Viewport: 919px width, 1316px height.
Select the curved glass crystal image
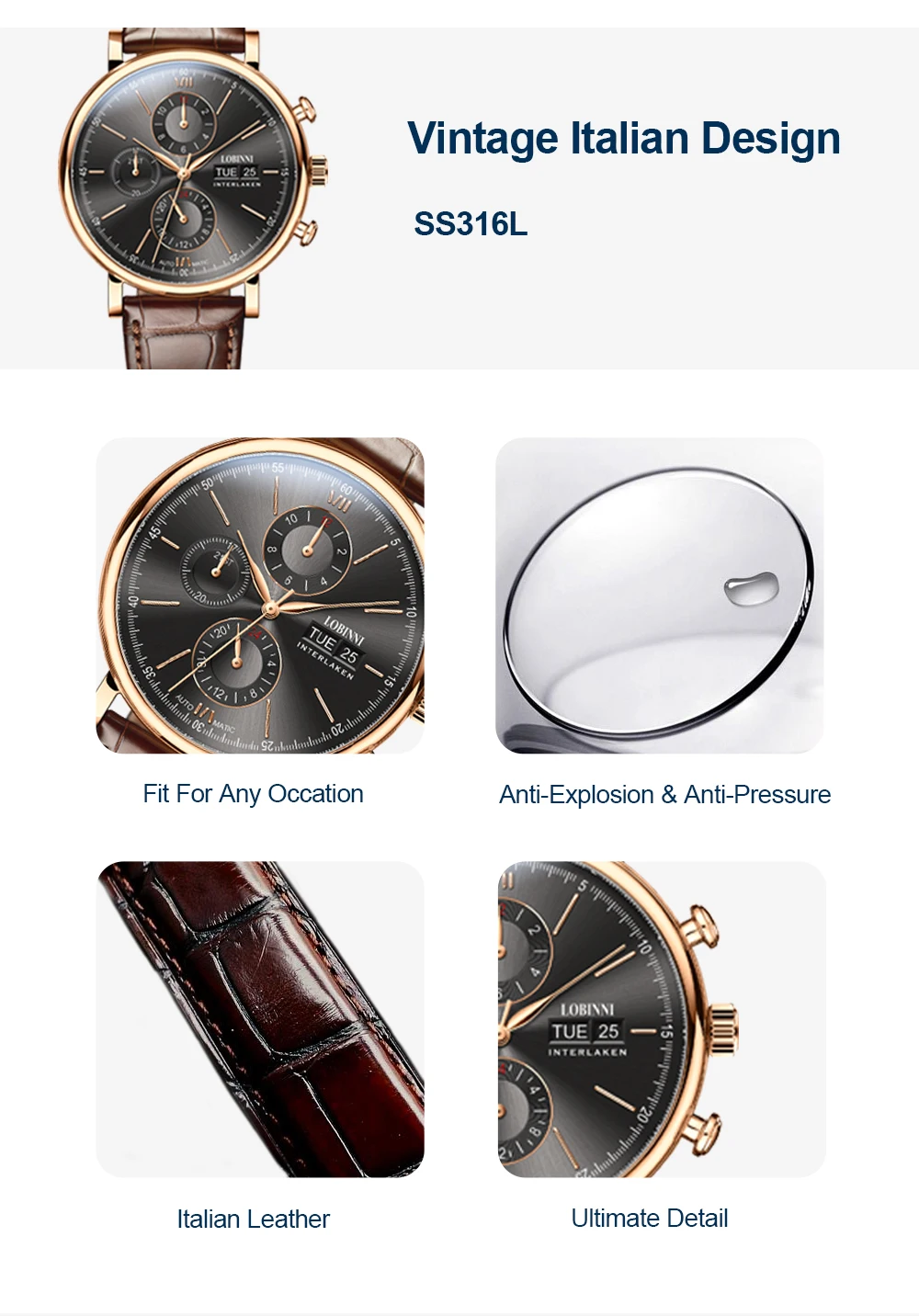click(660, 596)
